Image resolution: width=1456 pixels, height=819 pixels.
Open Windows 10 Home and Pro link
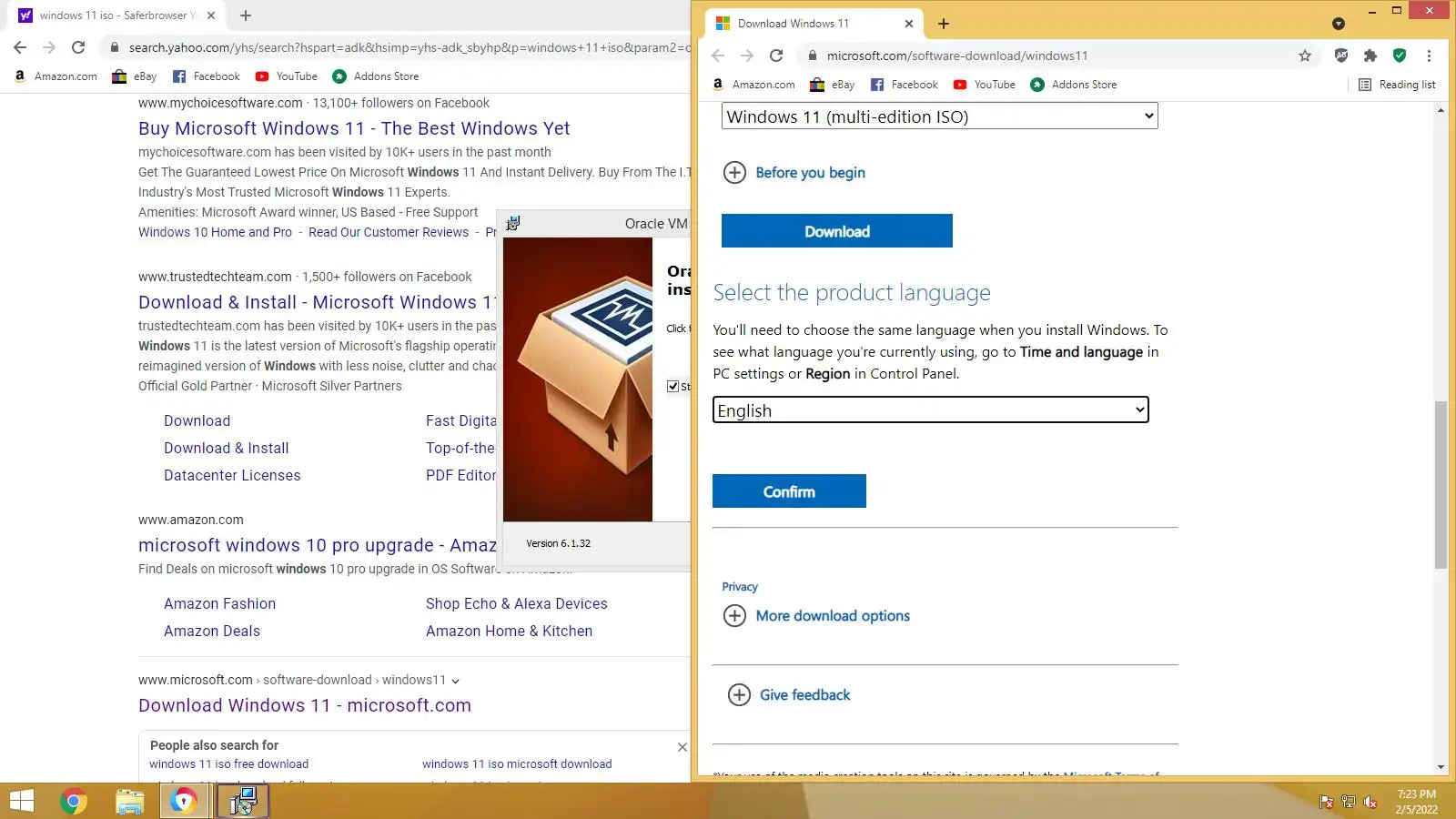pos(215,232)
